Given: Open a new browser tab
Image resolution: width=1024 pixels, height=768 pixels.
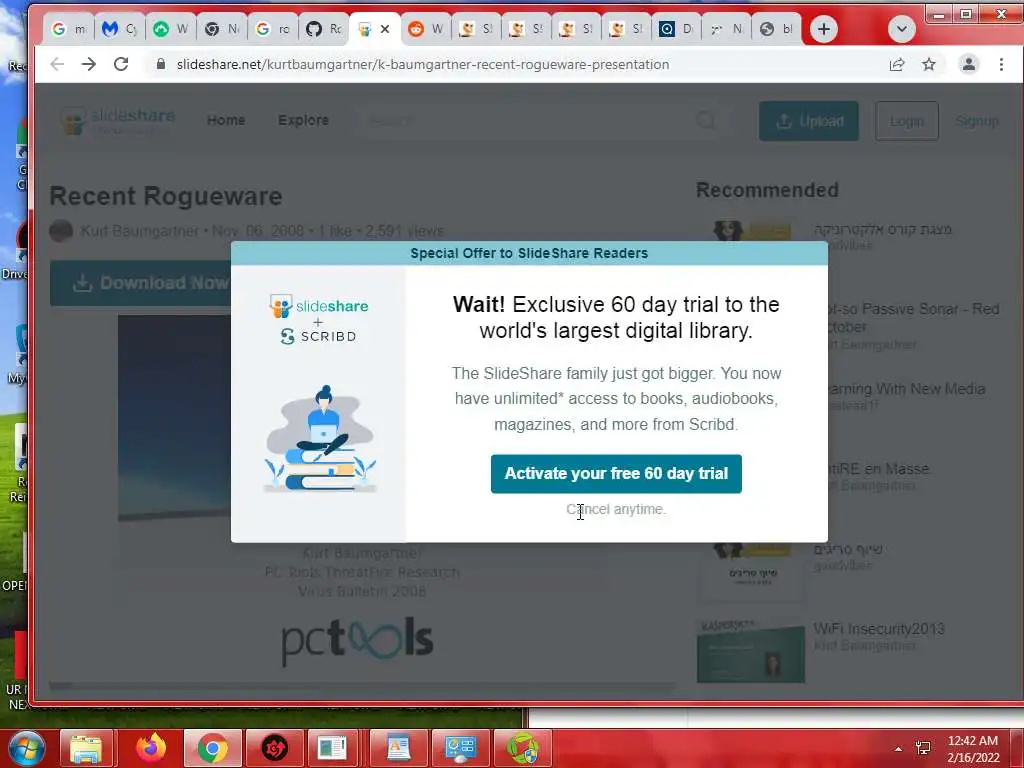Looking at the screenshot, I should click(824, 29).
